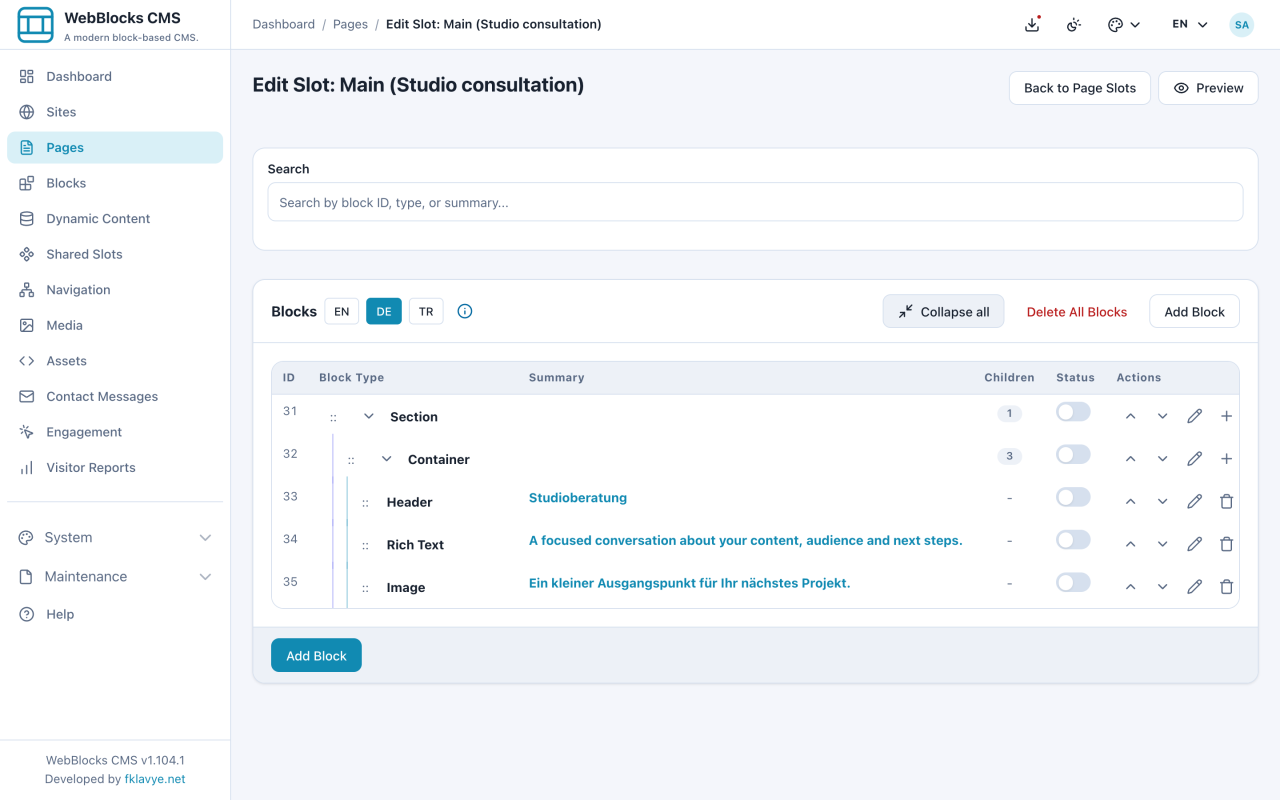Open the fklavye.net developer link
Viewport: 1280px width, 800px height.
[x=155, y=779]
